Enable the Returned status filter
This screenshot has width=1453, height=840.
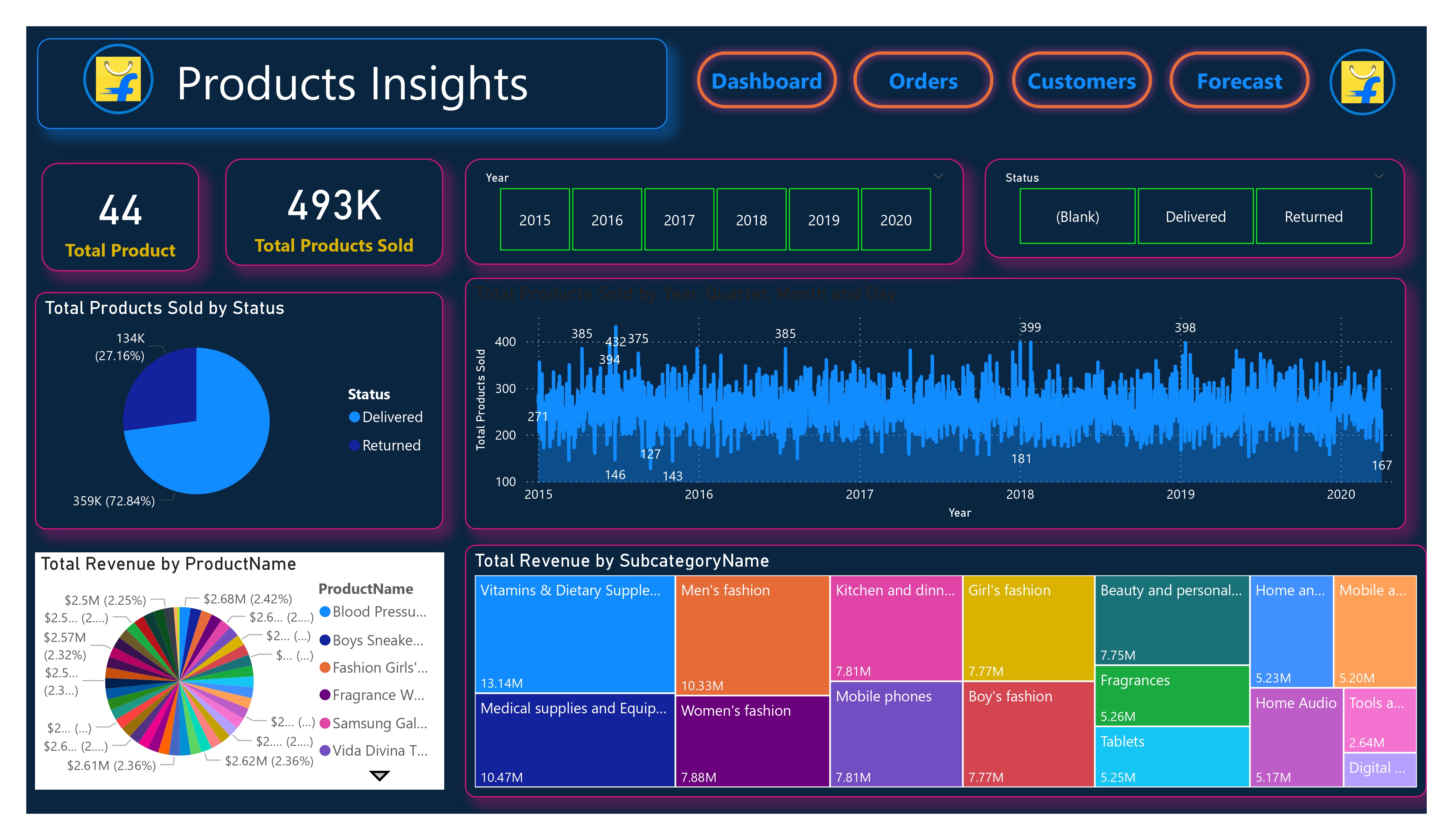coord(1314,216)
